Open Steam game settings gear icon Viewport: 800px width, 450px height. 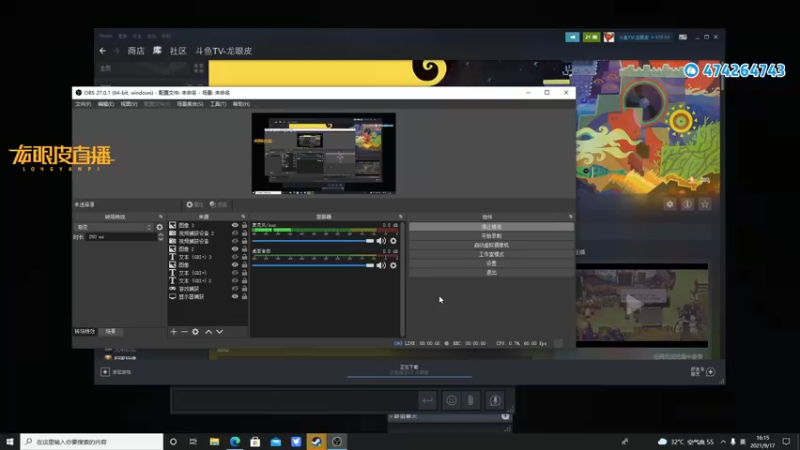[670, 204]
